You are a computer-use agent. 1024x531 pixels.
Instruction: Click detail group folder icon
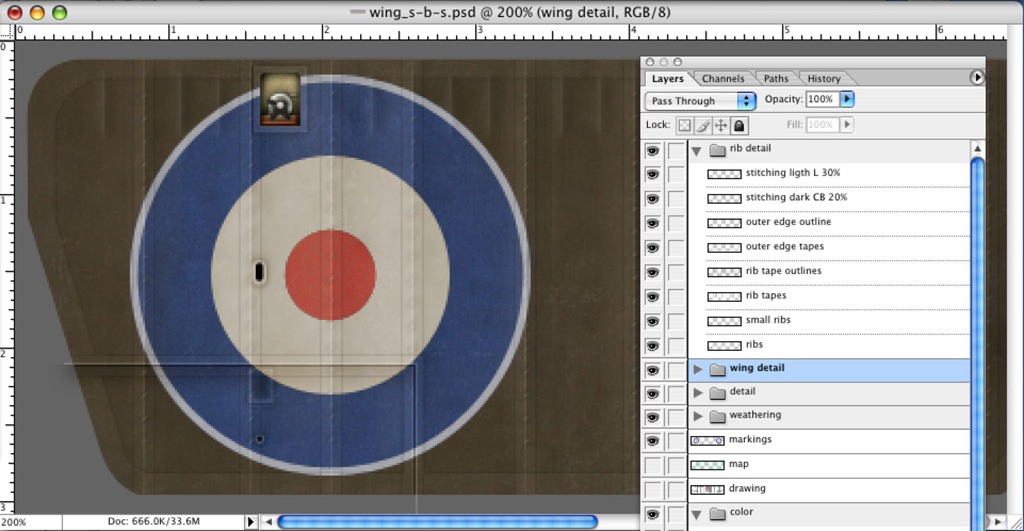(x=718, y=393)
